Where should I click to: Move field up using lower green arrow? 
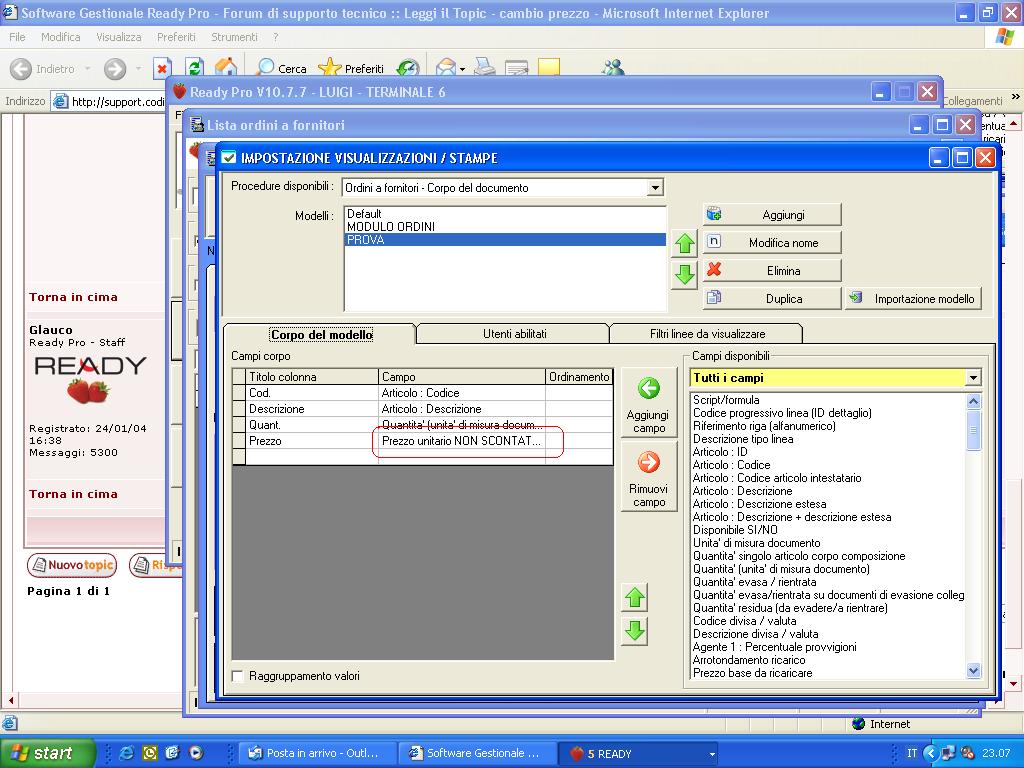[635, 598]
